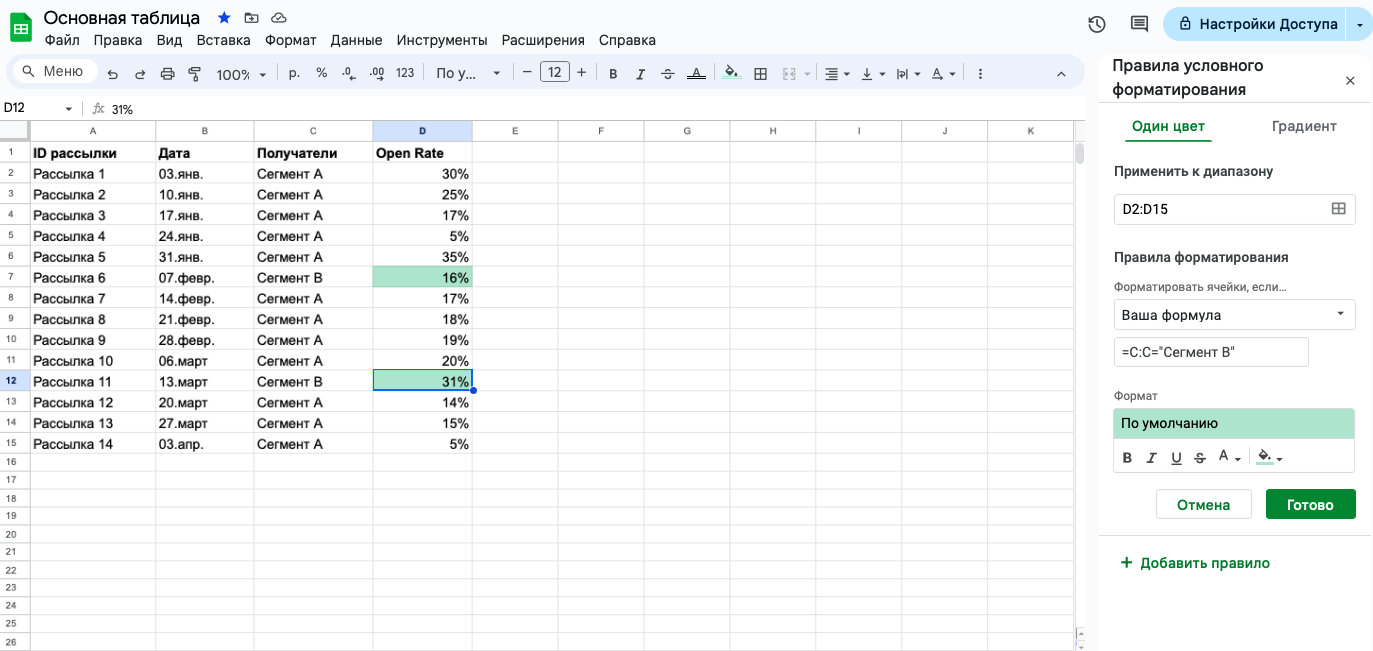Screen dimensions: 1373x651
Task: Open vertical align dropdown
Action: (x=873, y=74)
